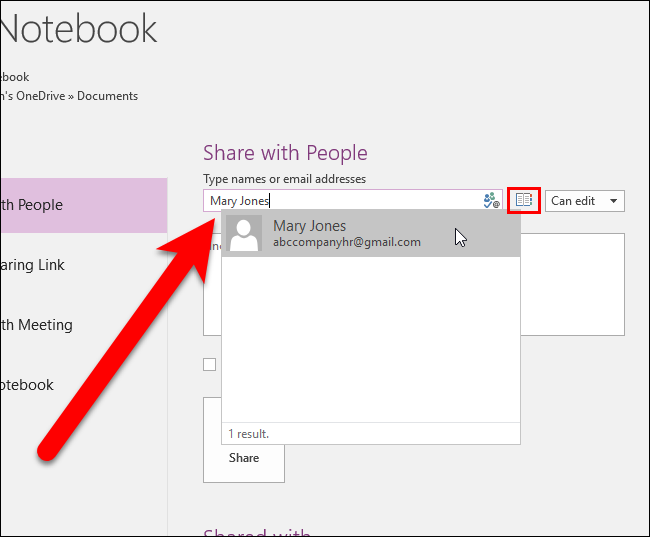Click the Share button
The width and height of the screenshot is (650, 537).
pos(244,457)
